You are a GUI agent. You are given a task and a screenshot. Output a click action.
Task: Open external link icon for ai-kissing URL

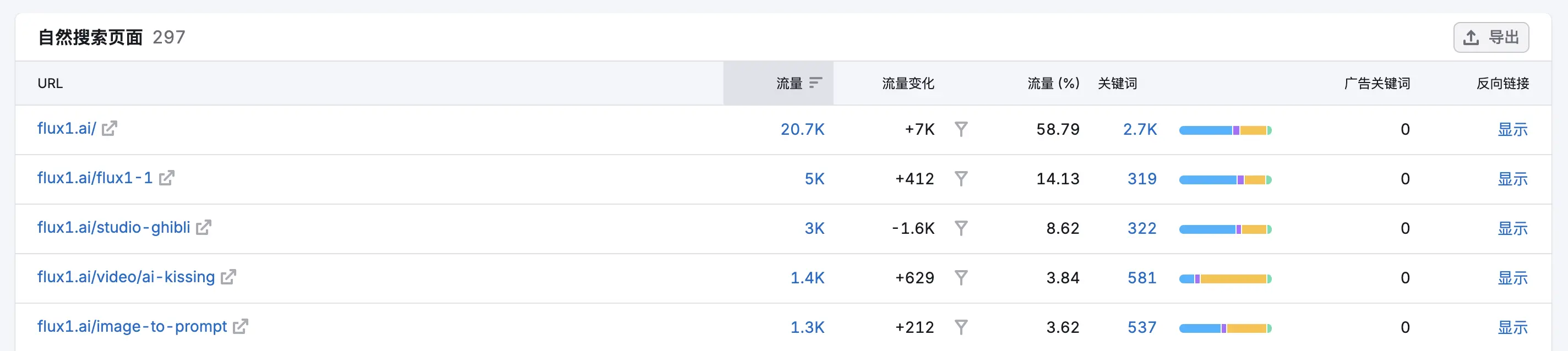click(229, 277)
